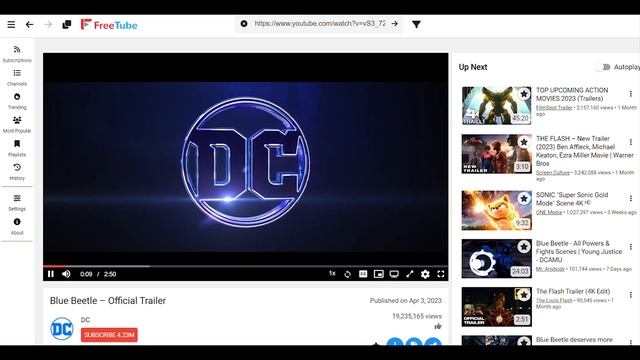Open the Blue Beetle deserves more video title
Image resolution: width=640 pixels, height=360 pixels.
574,340
